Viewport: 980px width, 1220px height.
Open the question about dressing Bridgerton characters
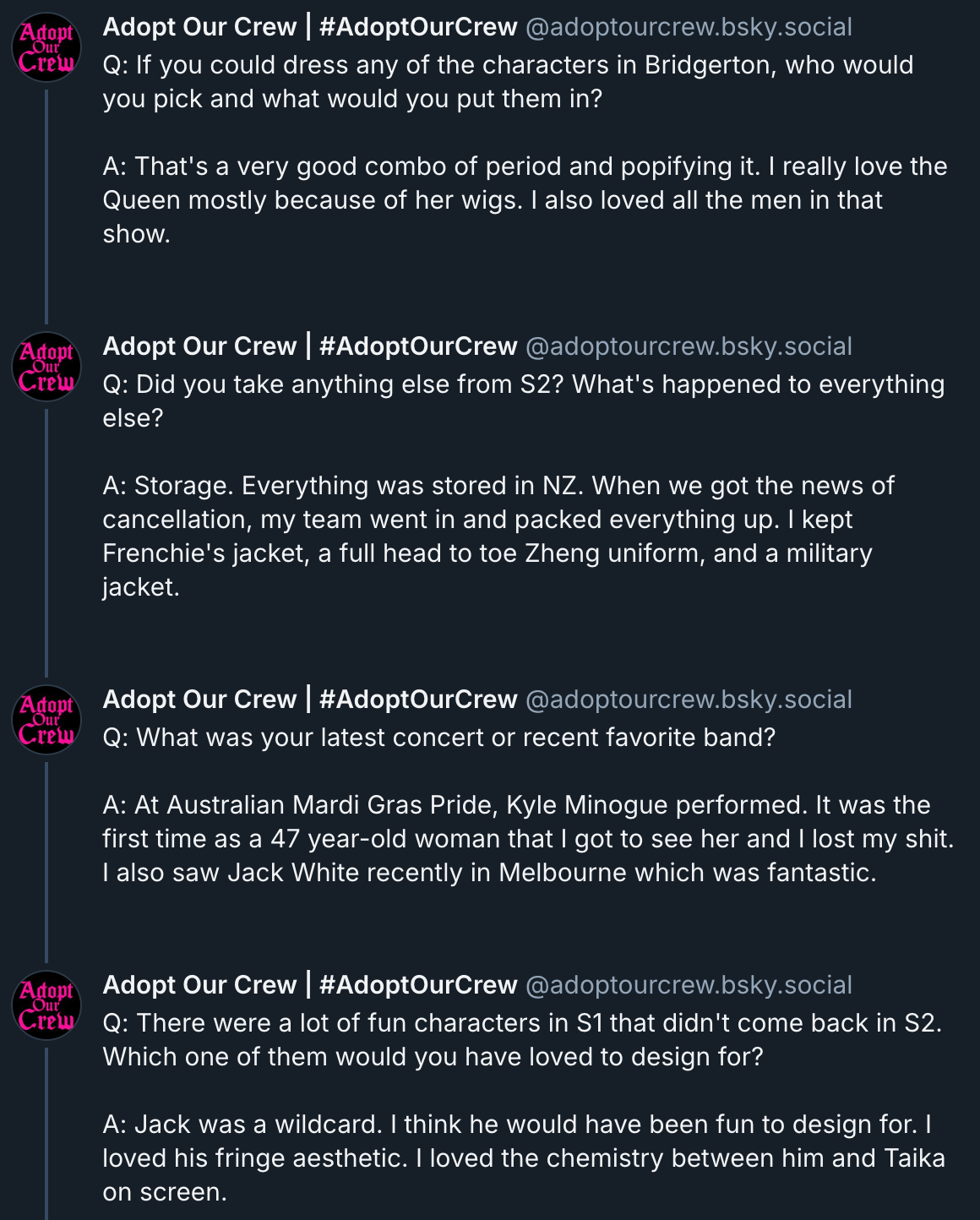click(507, 82)
